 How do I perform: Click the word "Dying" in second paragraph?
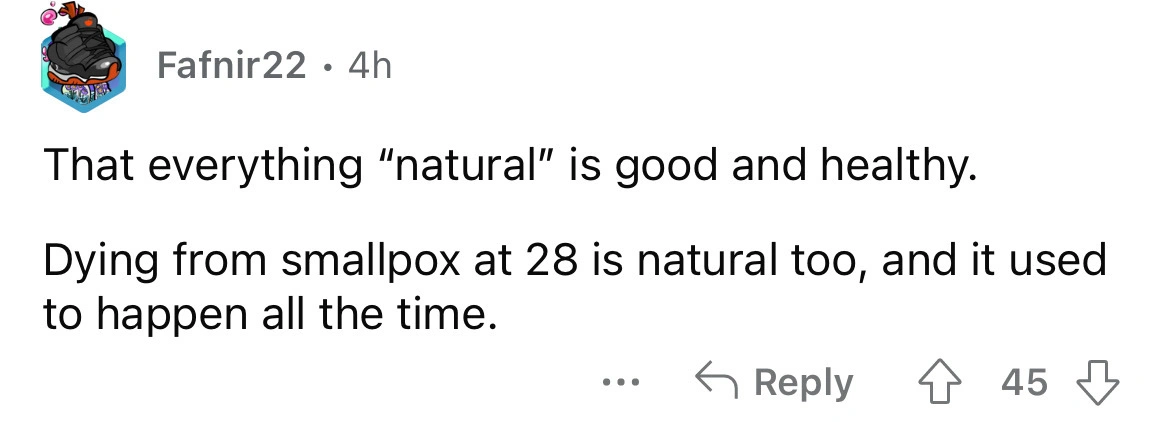click(x=96, y=263)
